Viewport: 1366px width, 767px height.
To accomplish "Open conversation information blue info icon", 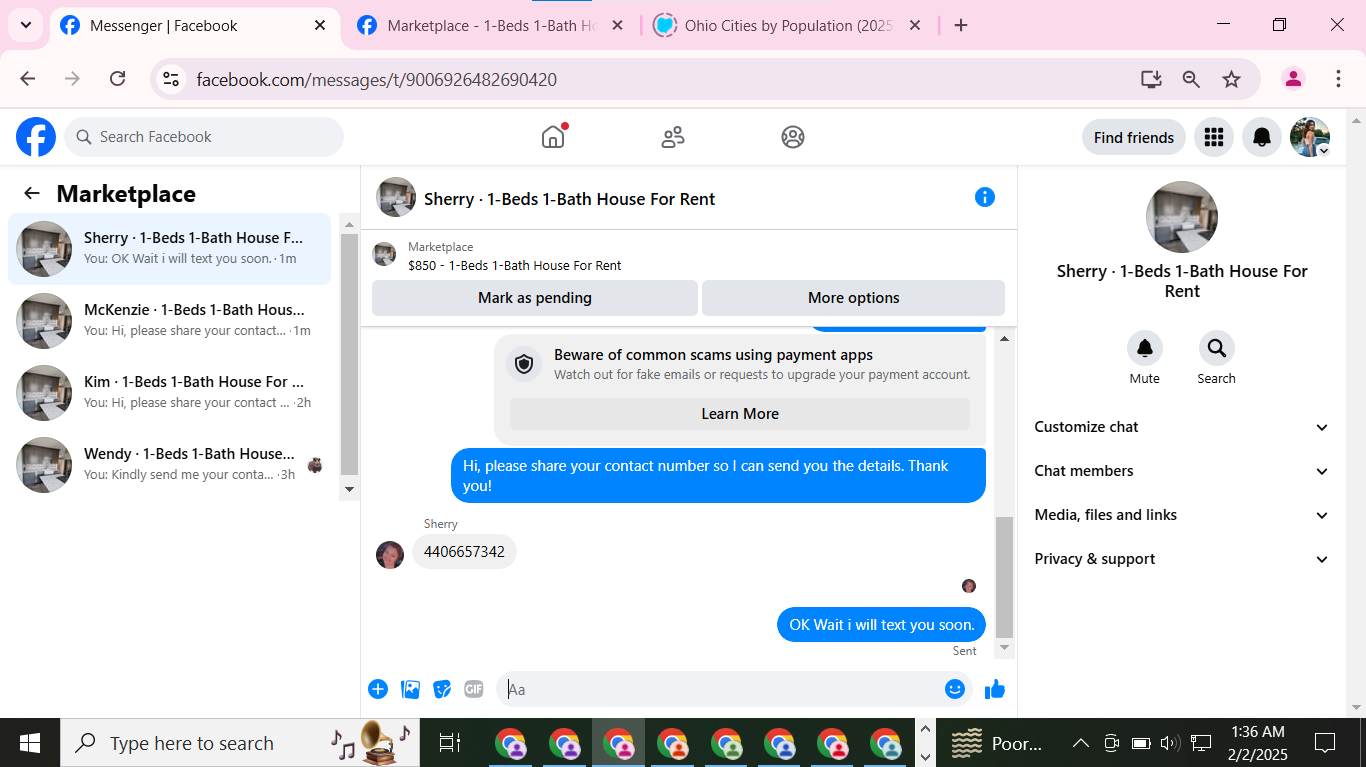I will (985, 197).
